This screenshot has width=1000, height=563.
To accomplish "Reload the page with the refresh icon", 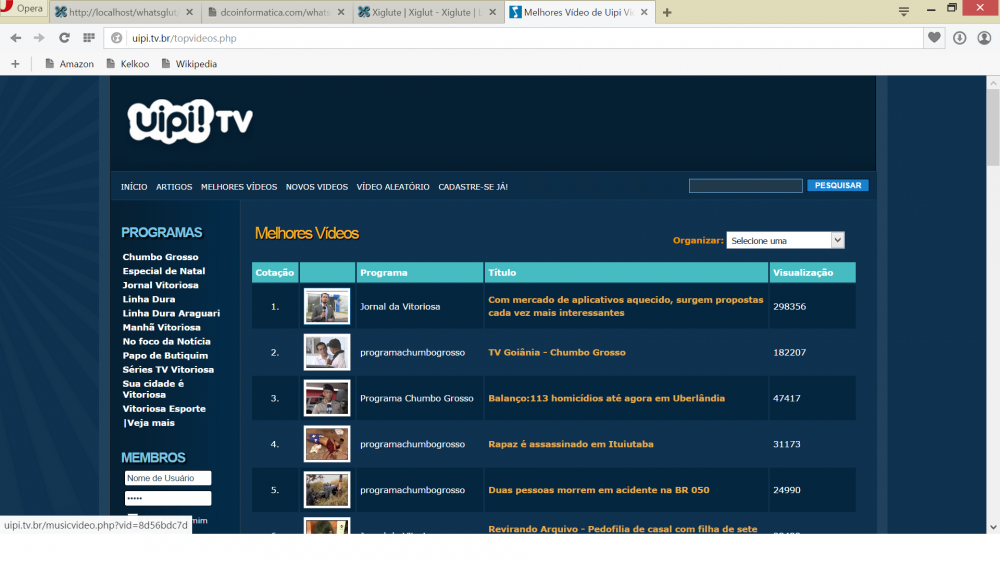I will [64, 38].
